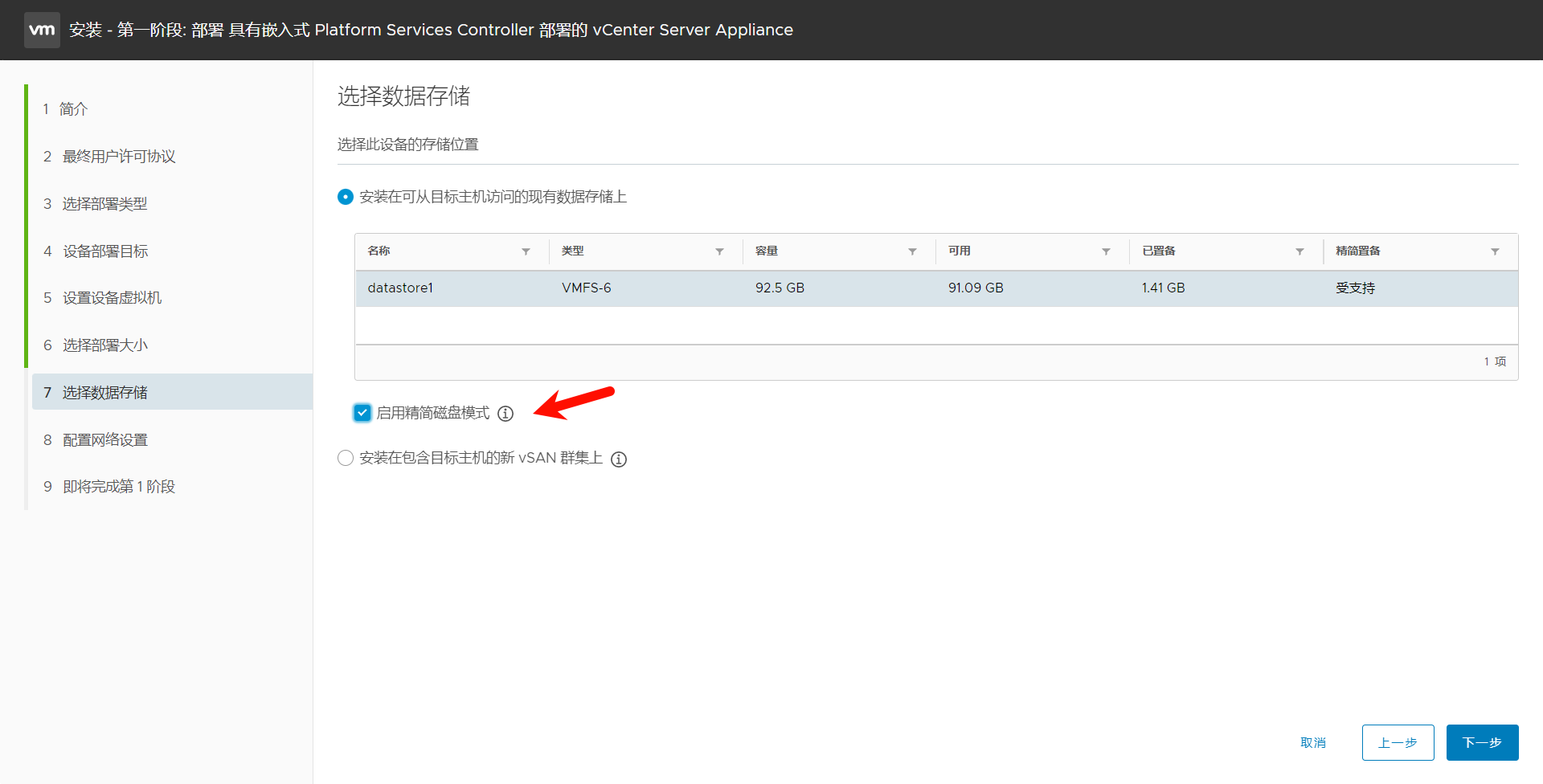This screenshot has height=784, width=1543.
Task: Sort by the 精简置备 column header
Action: point(1357,251)
